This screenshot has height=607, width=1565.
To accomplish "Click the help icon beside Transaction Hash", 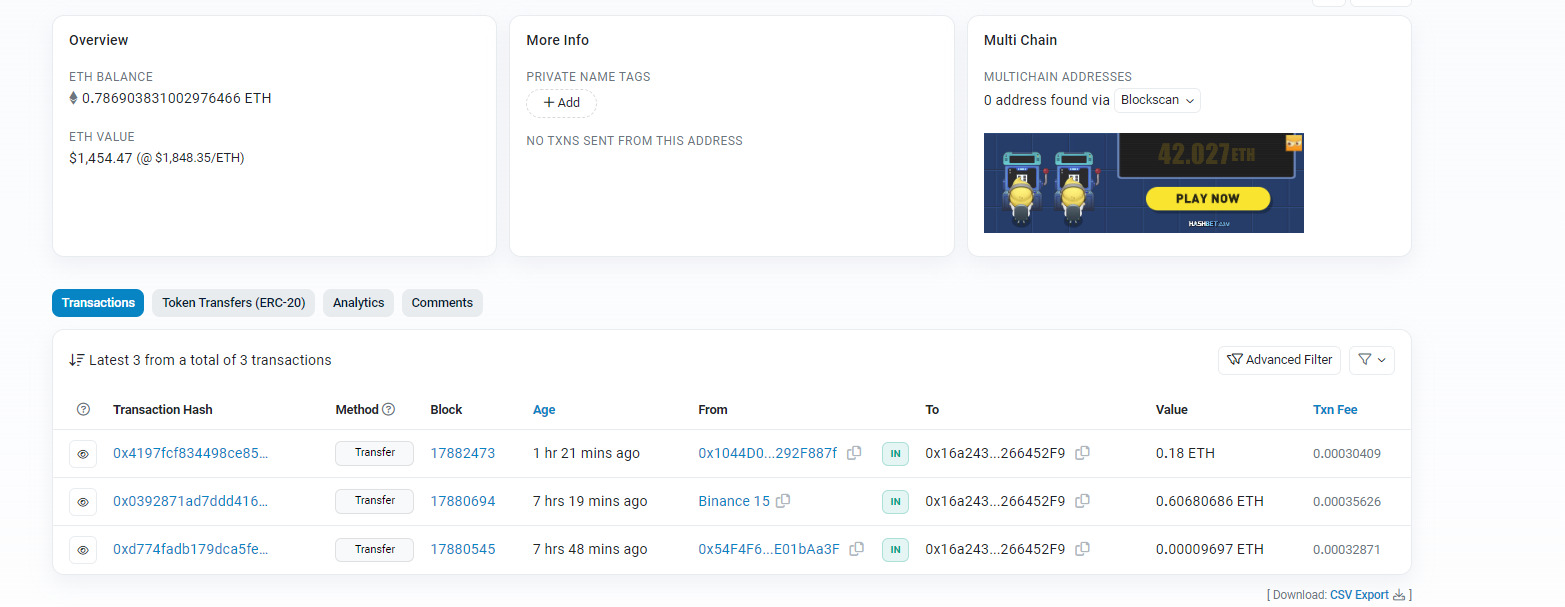I will (x=83, y=410).
